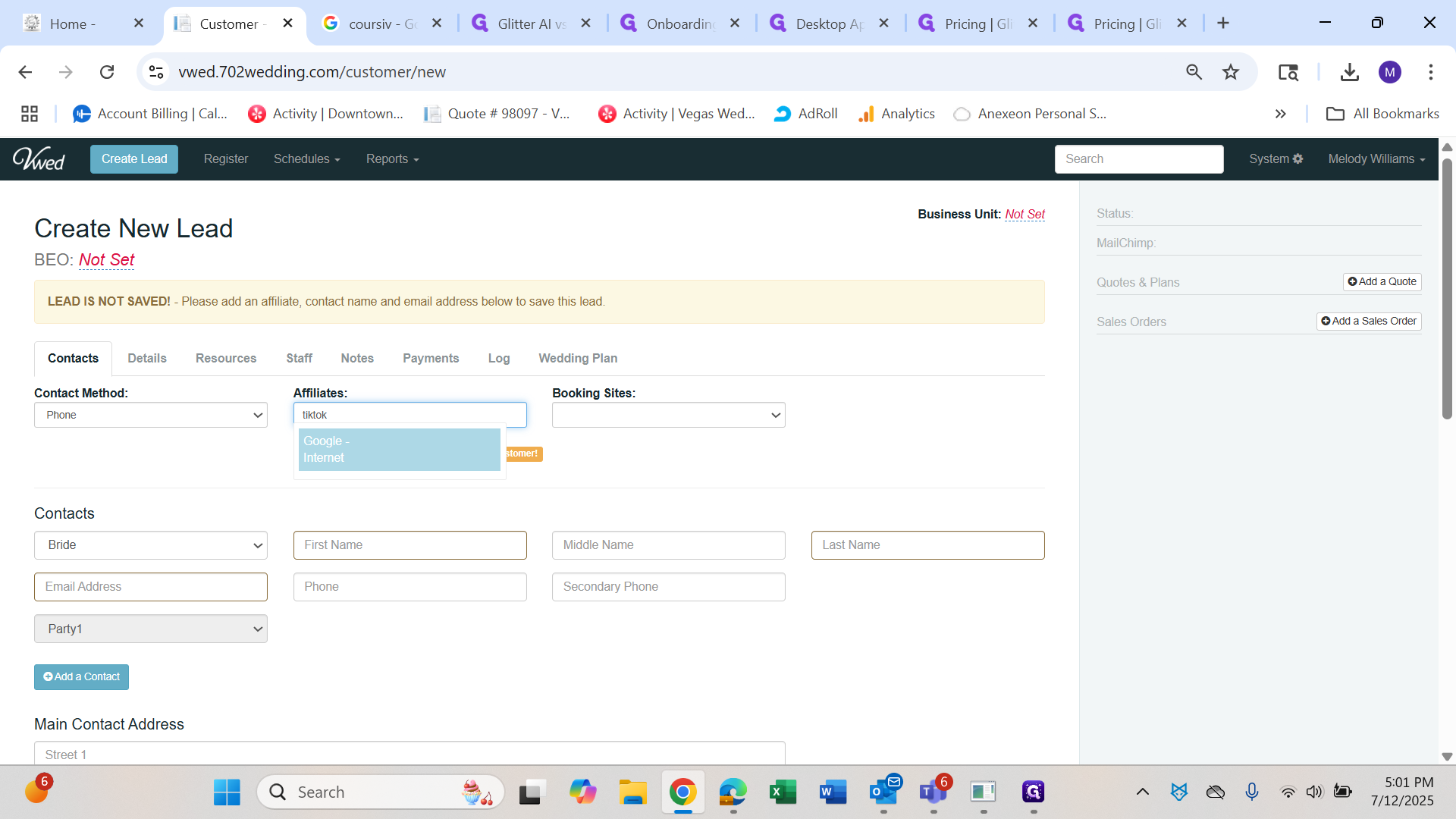1456x819 pixels.
Task: Show more bookmarks chevron
Action: (x=1280, y=114)
